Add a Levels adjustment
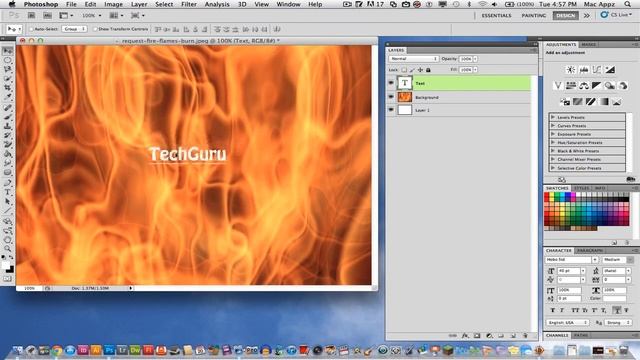Image resolution: width=640 pixels, height=360 pixels. point(584,70)
